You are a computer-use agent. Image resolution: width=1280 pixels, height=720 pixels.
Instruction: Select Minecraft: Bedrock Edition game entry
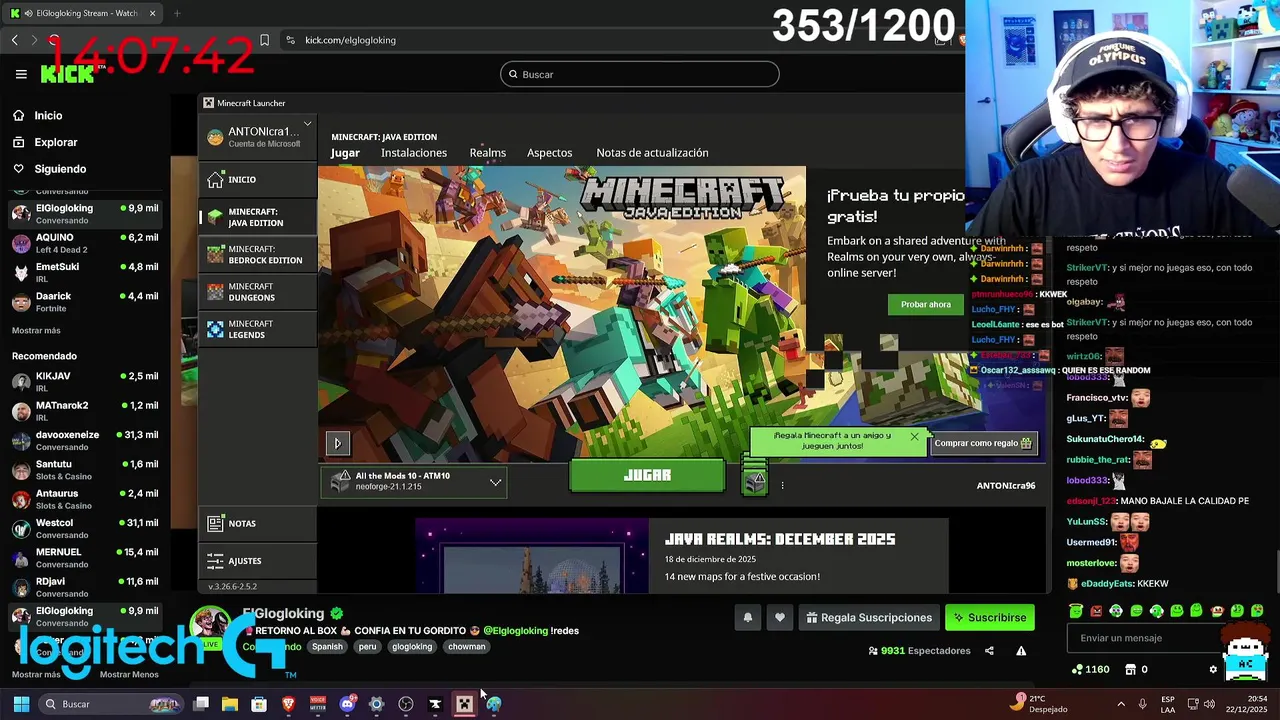click(258, 254)
